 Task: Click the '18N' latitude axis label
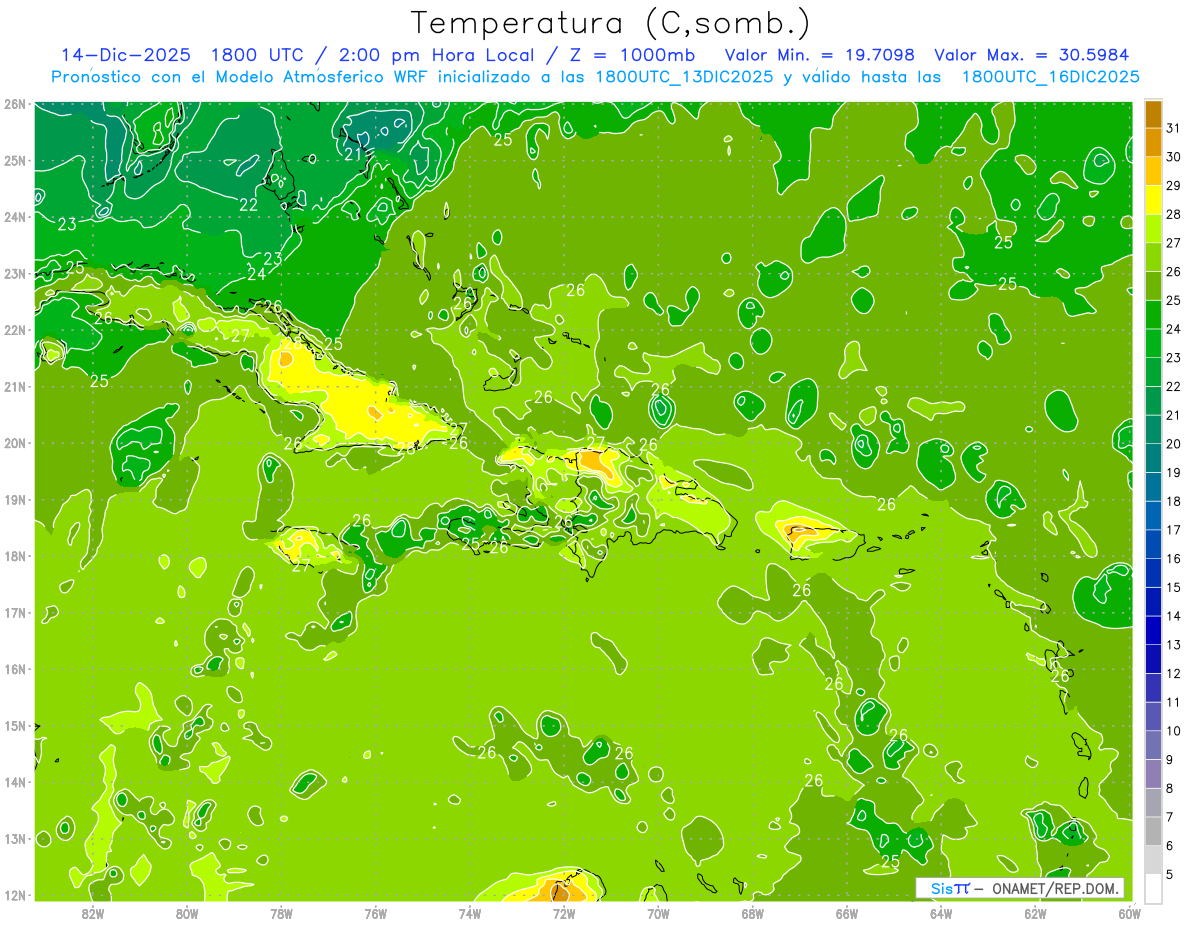coord(14,556)
